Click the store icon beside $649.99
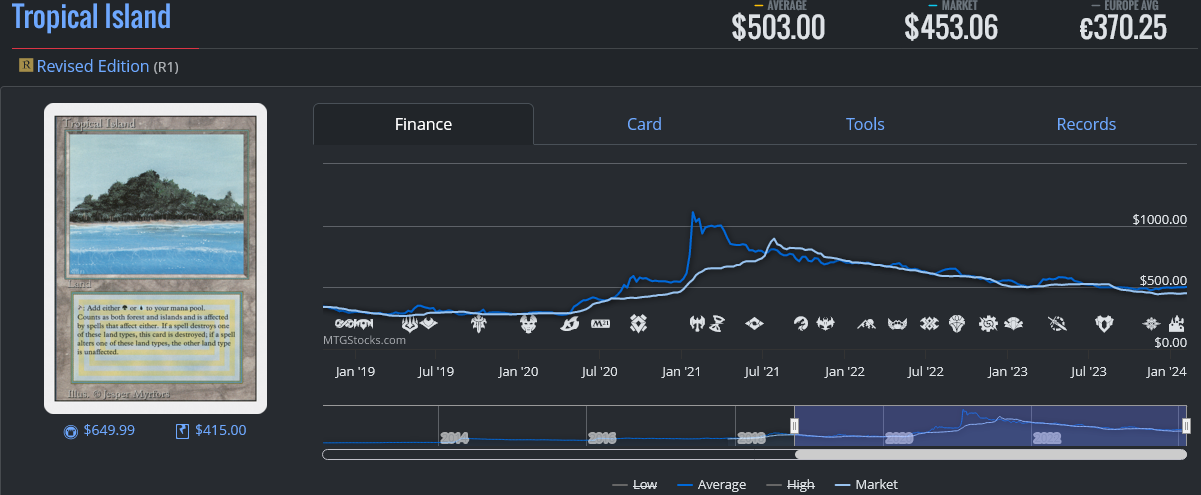Viewport: 1201px width, 495px height. coord(70,432)
